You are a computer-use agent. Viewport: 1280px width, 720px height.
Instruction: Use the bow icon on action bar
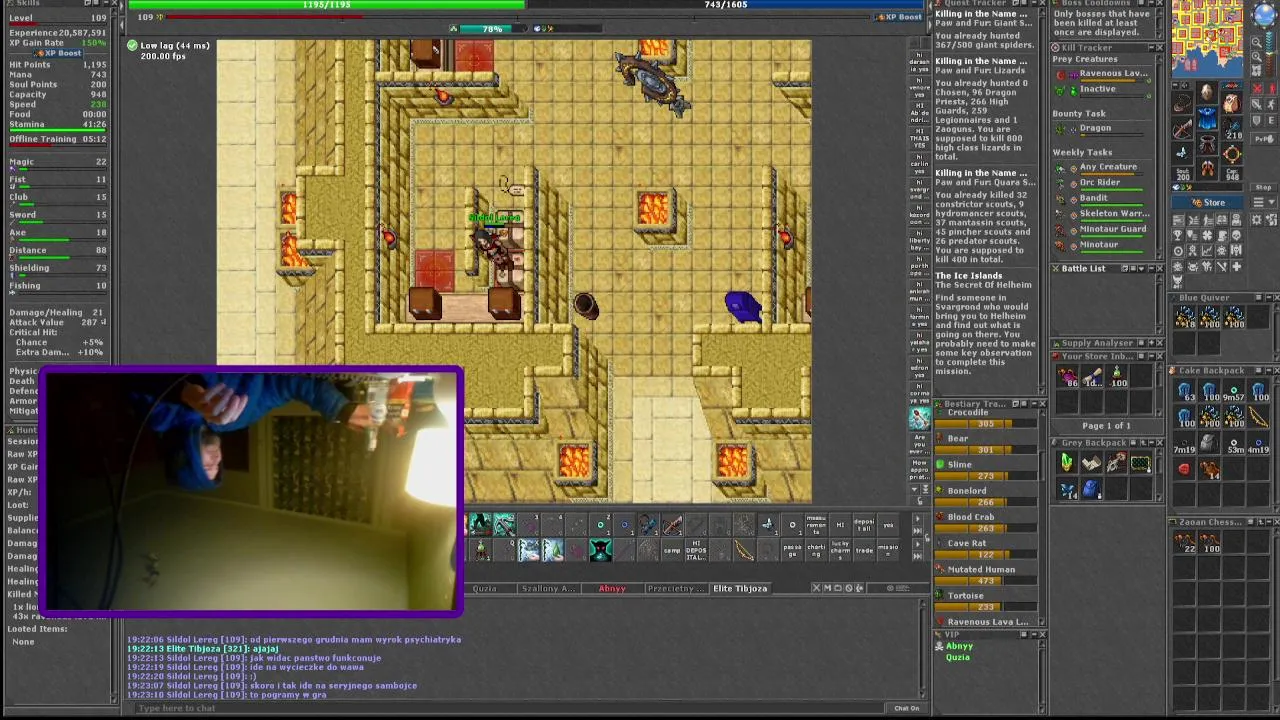point(743,550)
